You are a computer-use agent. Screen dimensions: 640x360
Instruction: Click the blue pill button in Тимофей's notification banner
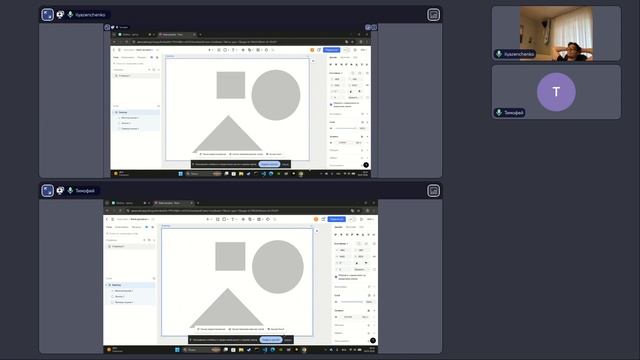coord(271,340)
